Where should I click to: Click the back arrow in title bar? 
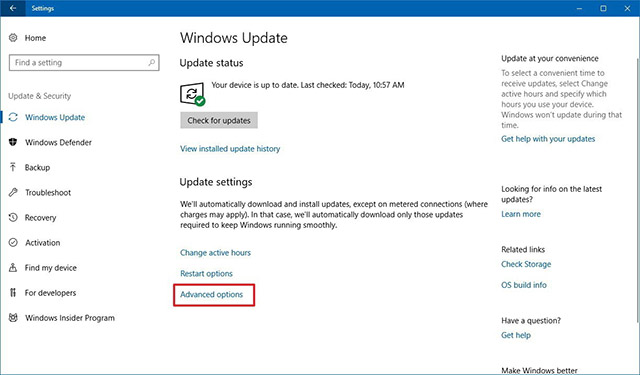pos(13,8)
